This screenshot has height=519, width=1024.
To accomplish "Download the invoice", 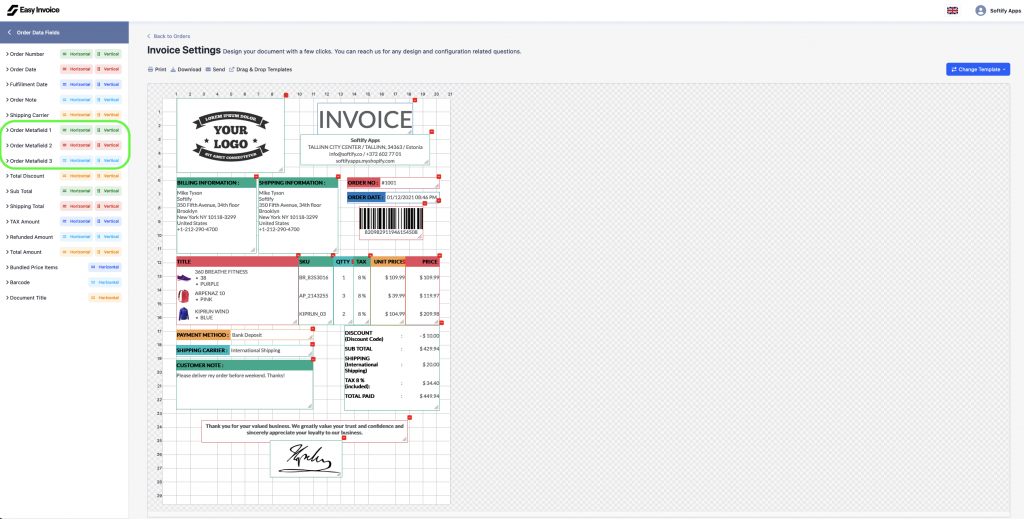I will 187,69.
